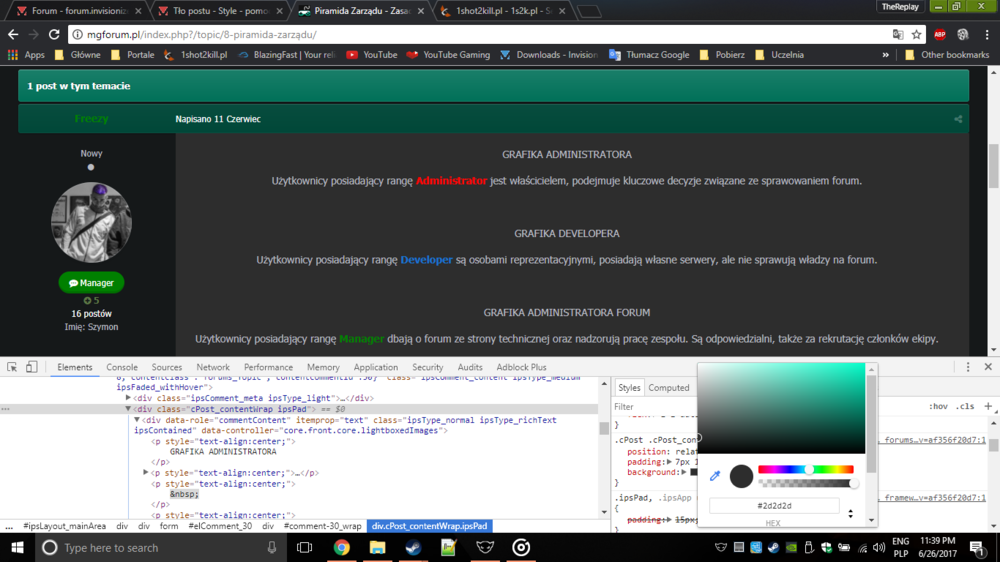Open the Other bookmarks folder
1000x562 pixels.
click(x=947, y=55)
